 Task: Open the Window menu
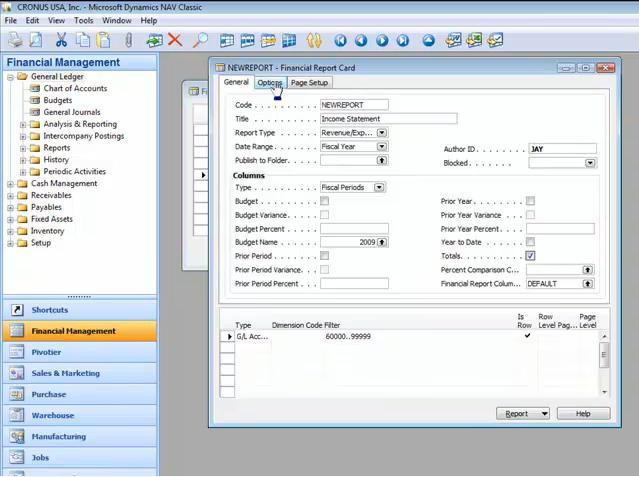(x=117, y=20)
